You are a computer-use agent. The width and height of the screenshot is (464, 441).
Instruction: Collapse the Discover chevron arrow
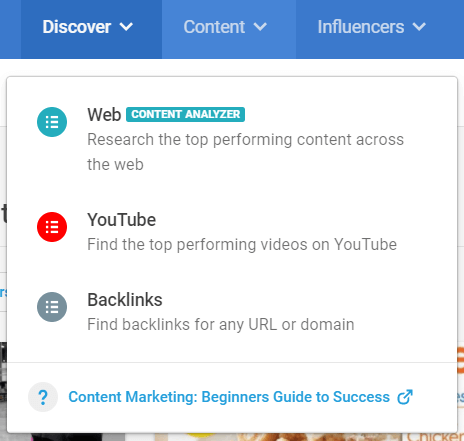click(126, 27)
